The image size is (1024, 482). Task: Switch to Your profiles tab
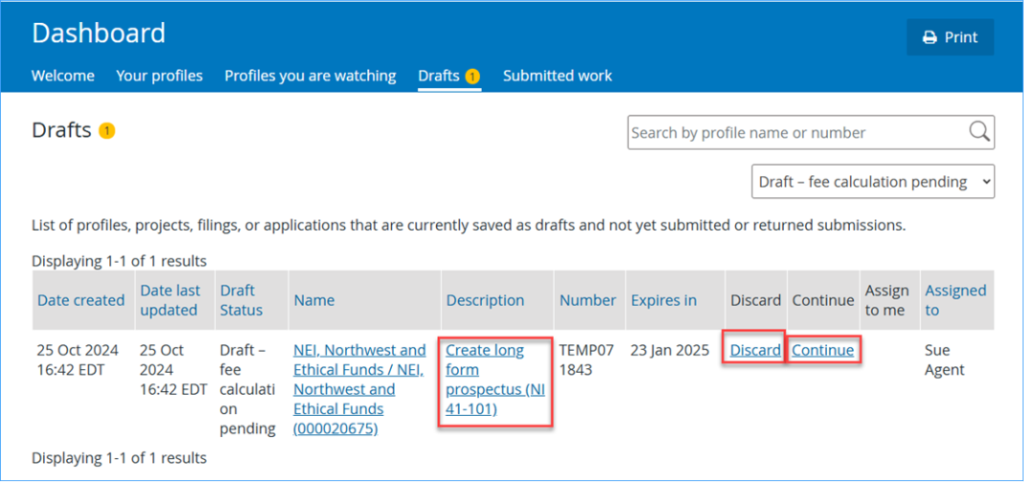point(159,76)
